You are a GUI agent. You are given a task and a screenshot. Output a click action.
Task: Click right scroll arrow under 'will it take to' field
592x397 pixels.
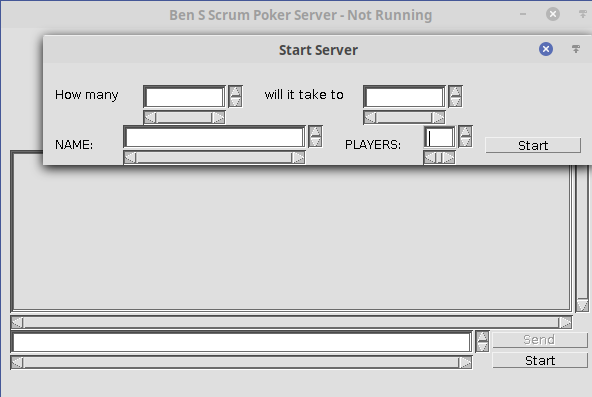coord(438,118)
